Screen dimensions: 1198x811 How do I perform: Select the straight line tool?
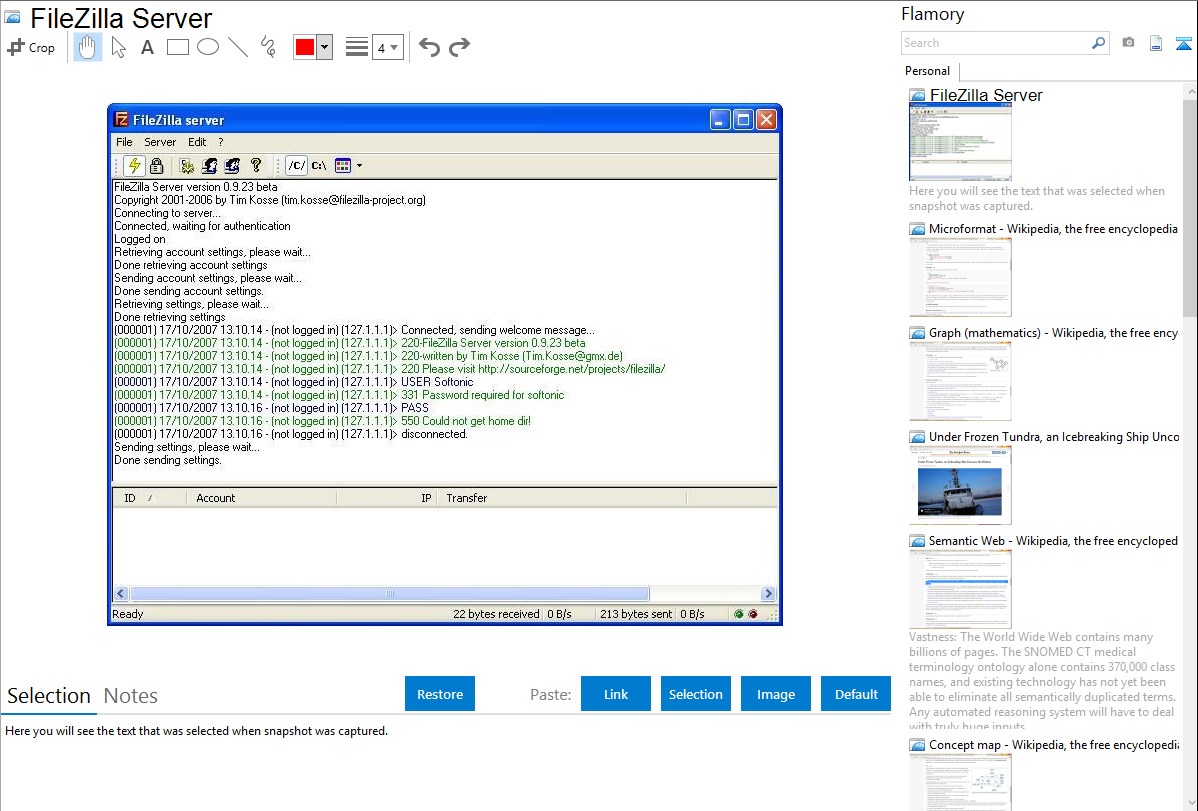[x=238, y=47]
